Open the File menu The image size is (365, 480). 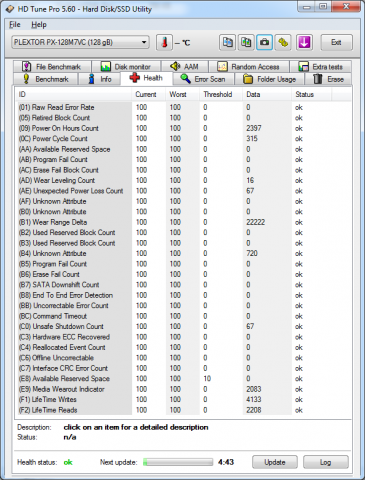point(15,25)
